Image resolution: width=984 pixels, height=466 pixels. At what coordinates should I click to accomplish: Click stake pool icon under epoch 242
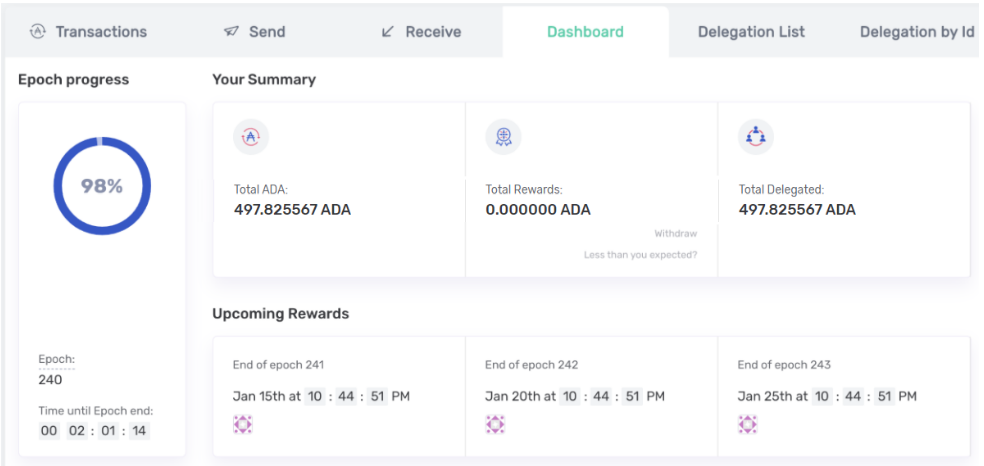coord(495,425)
